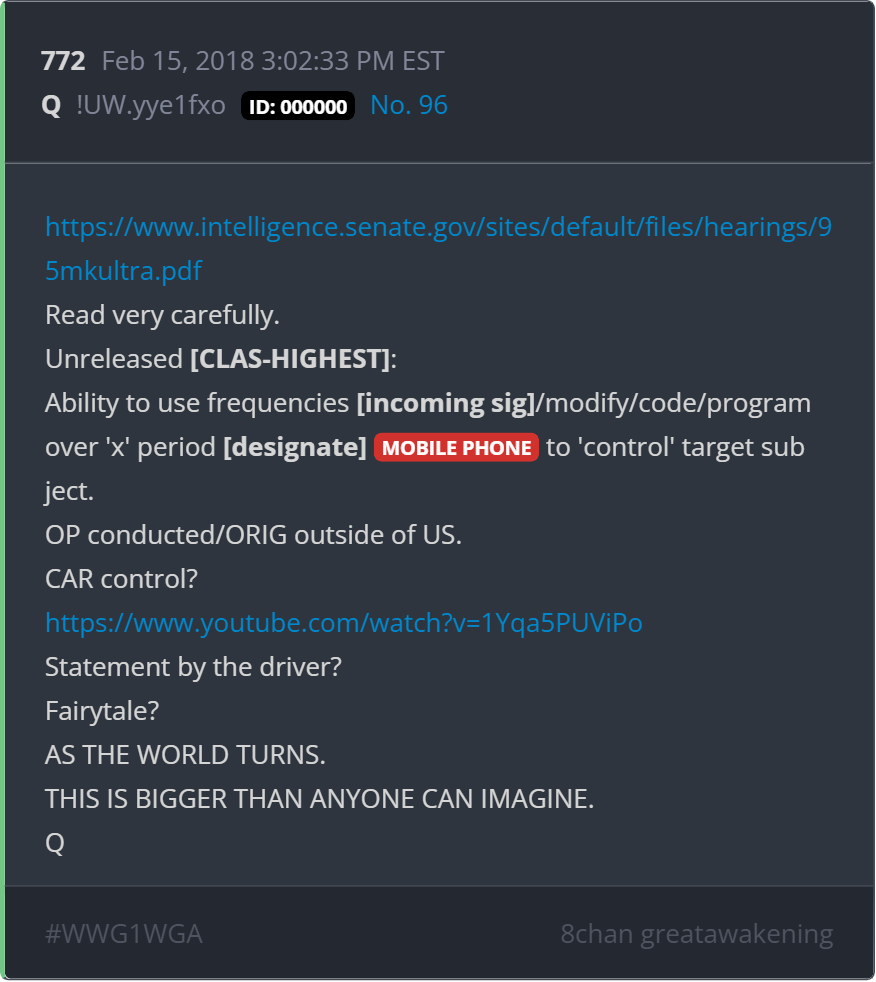Click the 8chan greatawakening board label
This screenshot has height=982, width=876.
[696, 934]
